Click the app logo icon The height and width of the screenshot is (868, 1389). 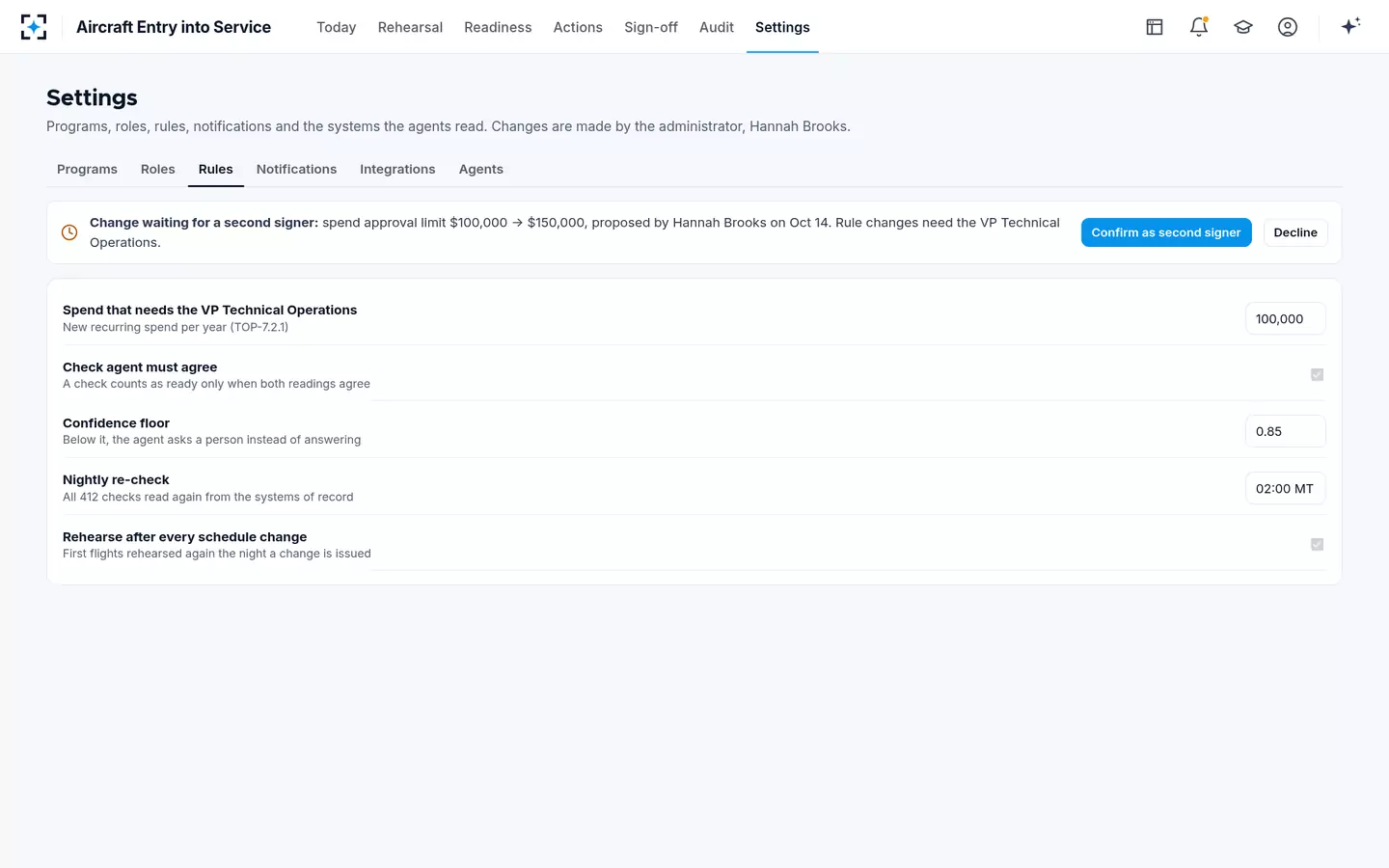(34, 27)
